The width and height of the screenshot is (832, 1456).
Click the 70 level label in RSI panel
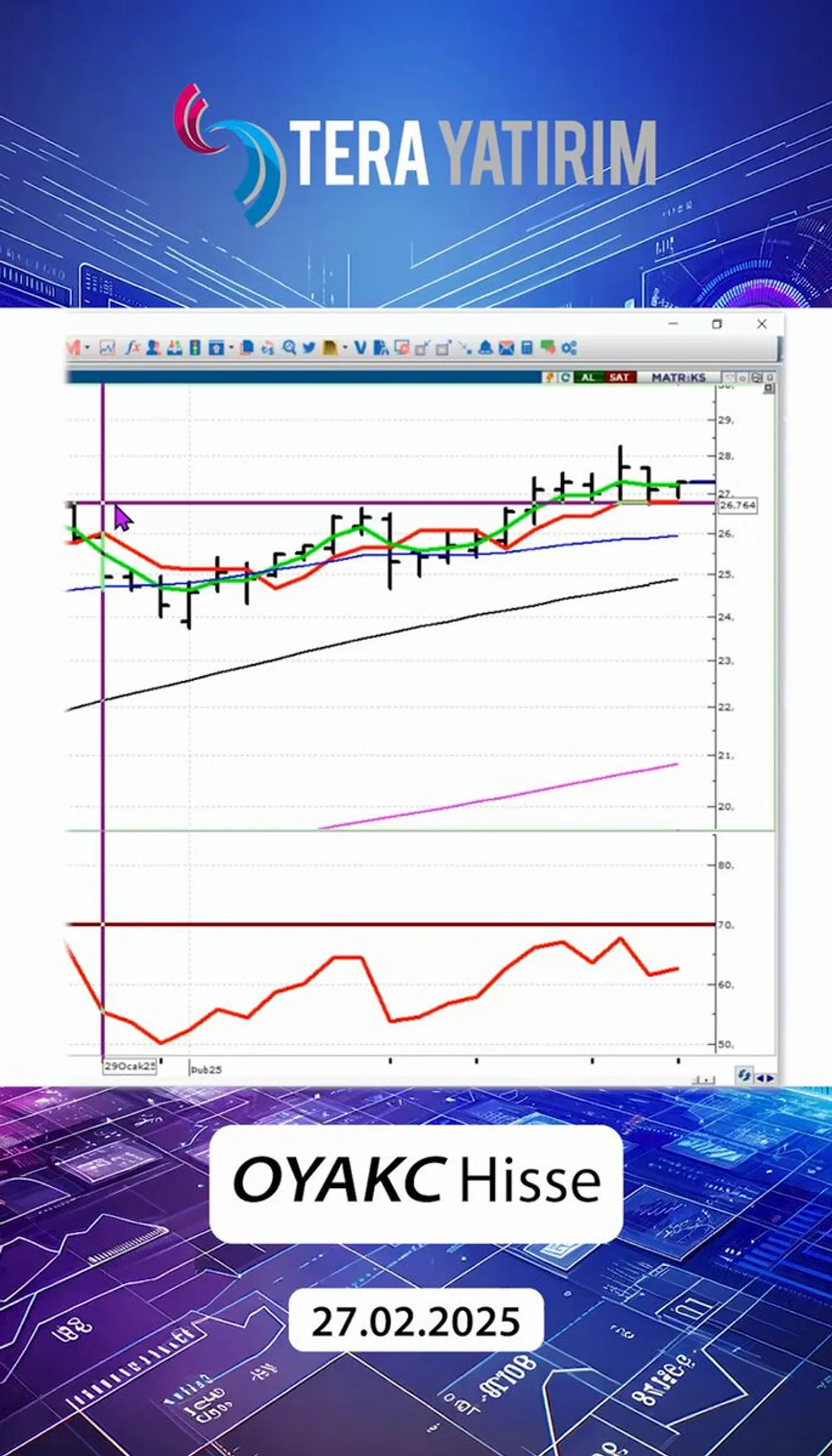click(x=726, y=925)
